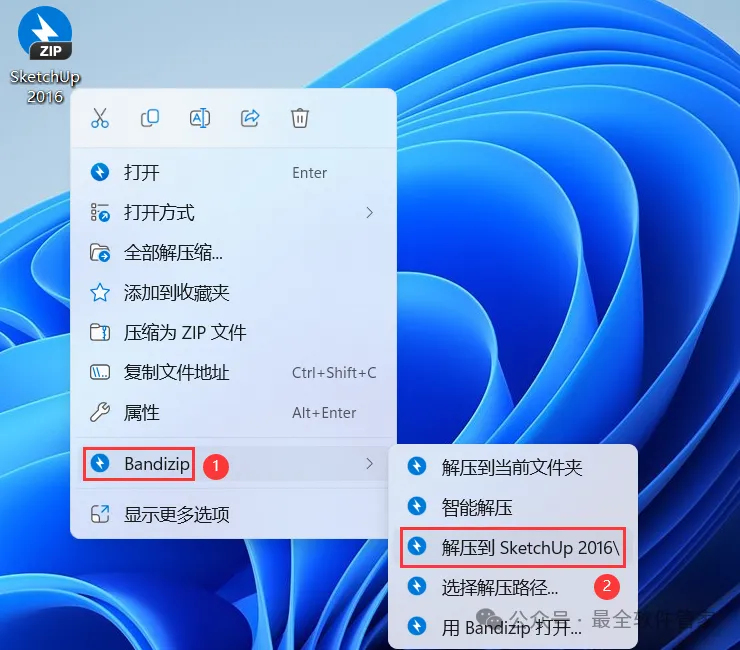This screenshot has width=740, height=650.
Task: Click the Enter shortcut label
Action: tap(310, 173)
